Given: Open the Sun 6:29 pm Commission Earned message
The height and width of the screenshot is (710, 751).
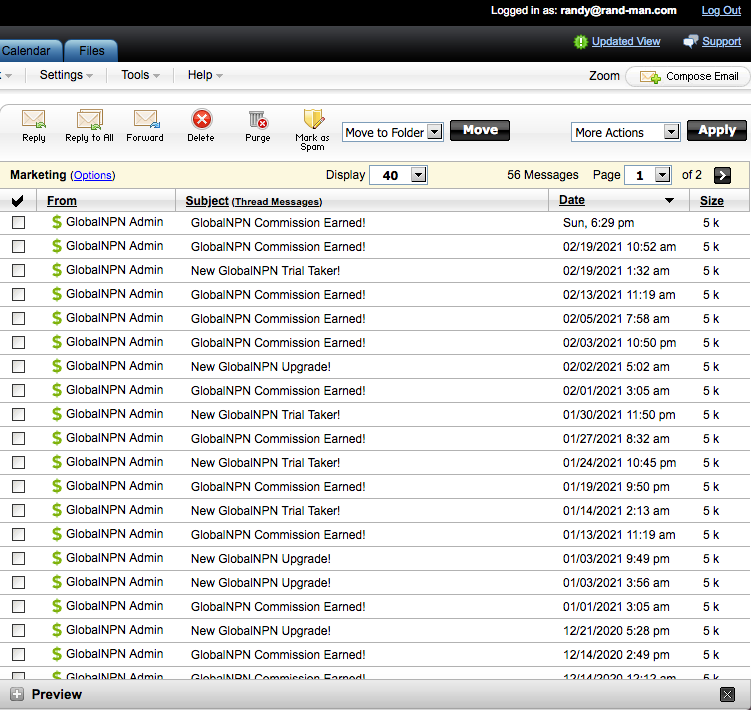Looking at the screenshot, I should click(278, 223).
